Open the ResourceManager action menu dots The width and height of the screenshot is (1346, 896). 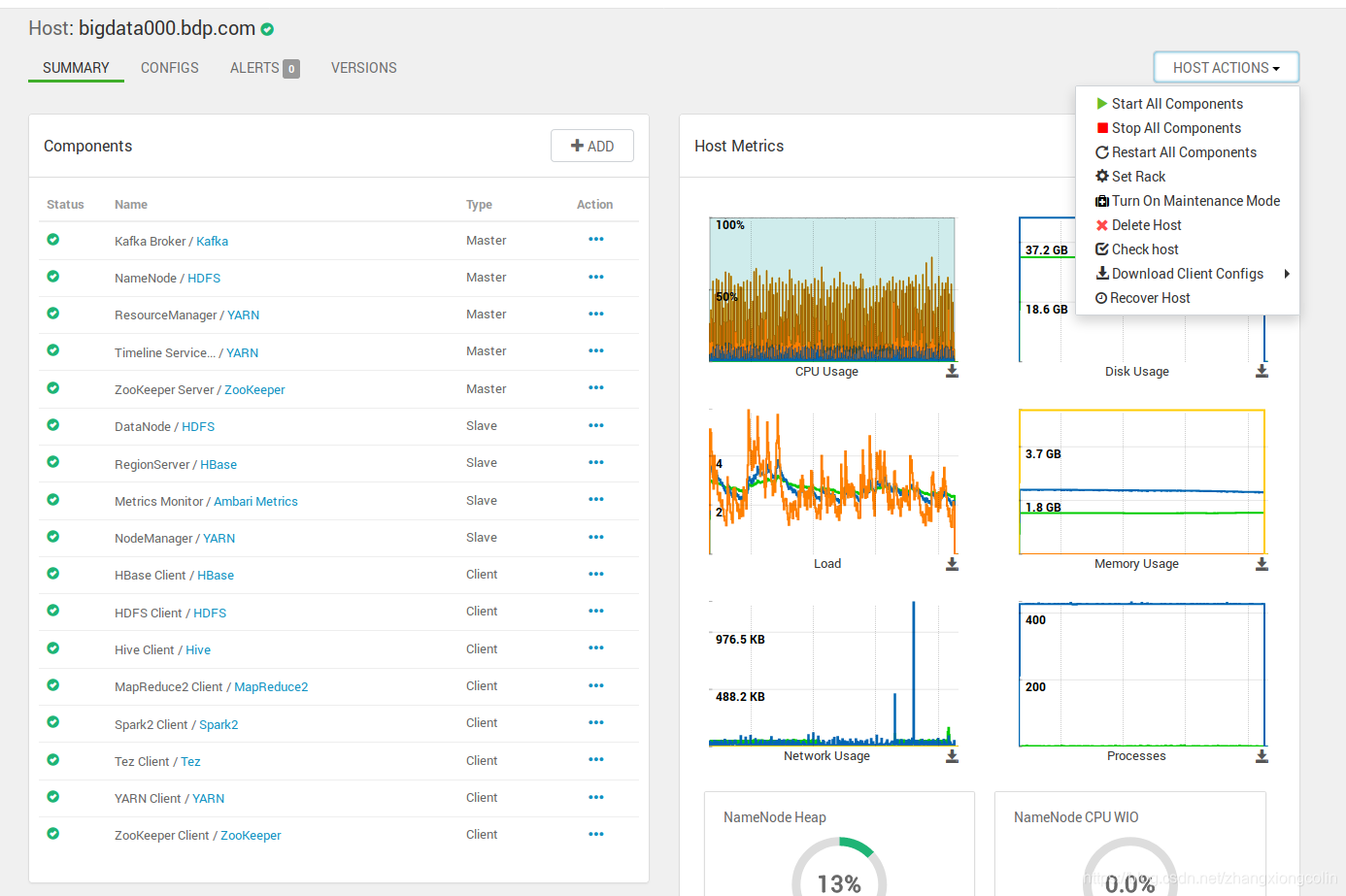point(596,314)
